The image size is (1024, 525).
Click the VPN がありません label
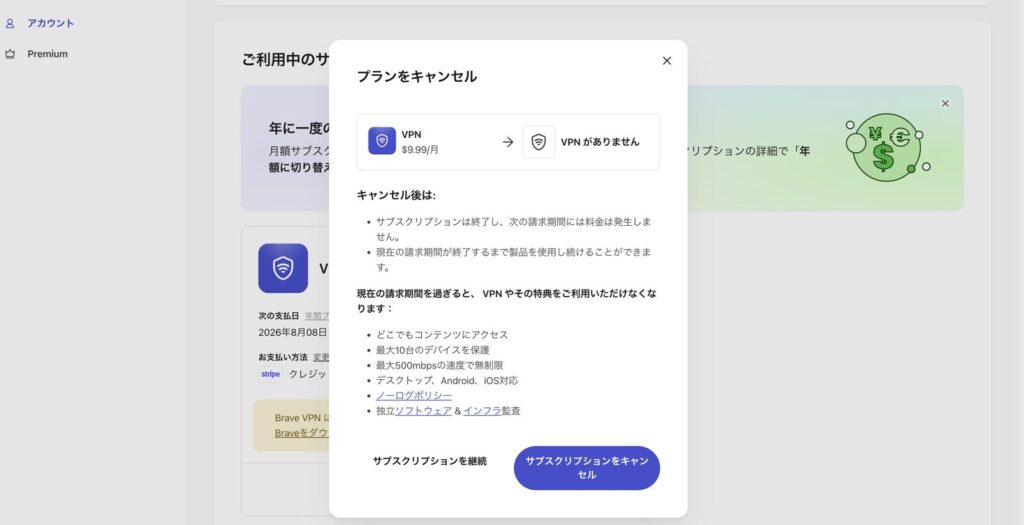click(600, 142)
